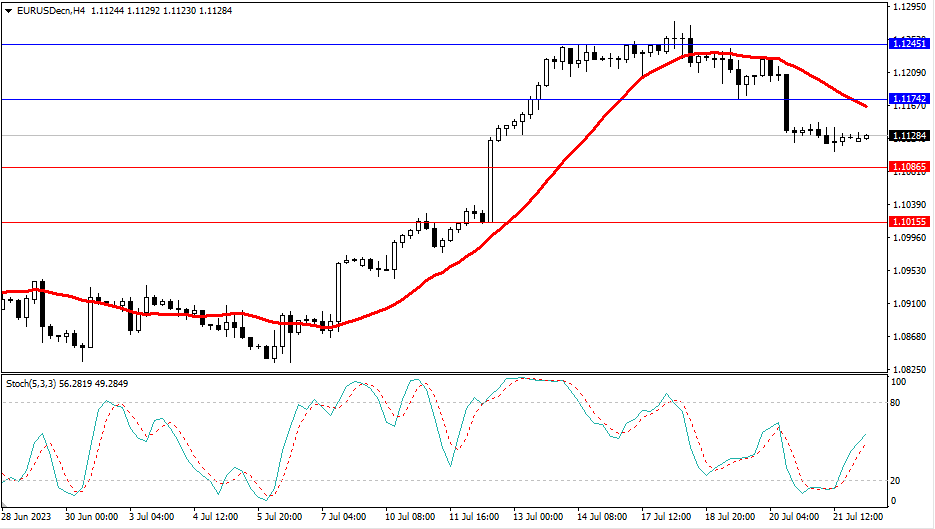Click the 13 Jul 00:00 time label
The image size is (935, 529).
(537, 518)
